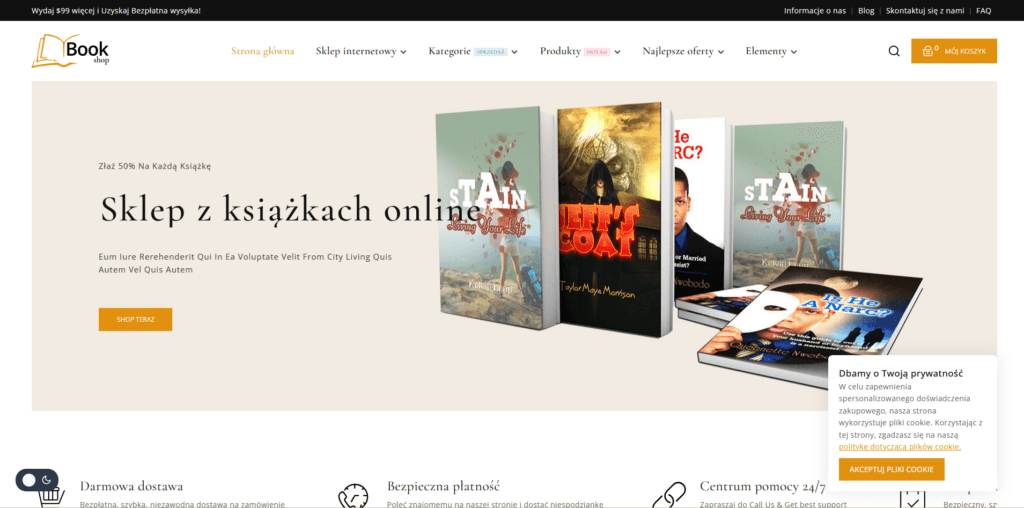The height and width of the screenshot is (508, 1024).
Task: Accept cookies with Akceptuj pliki cookie
Action: pyautogui.click(x=891, y=469)
